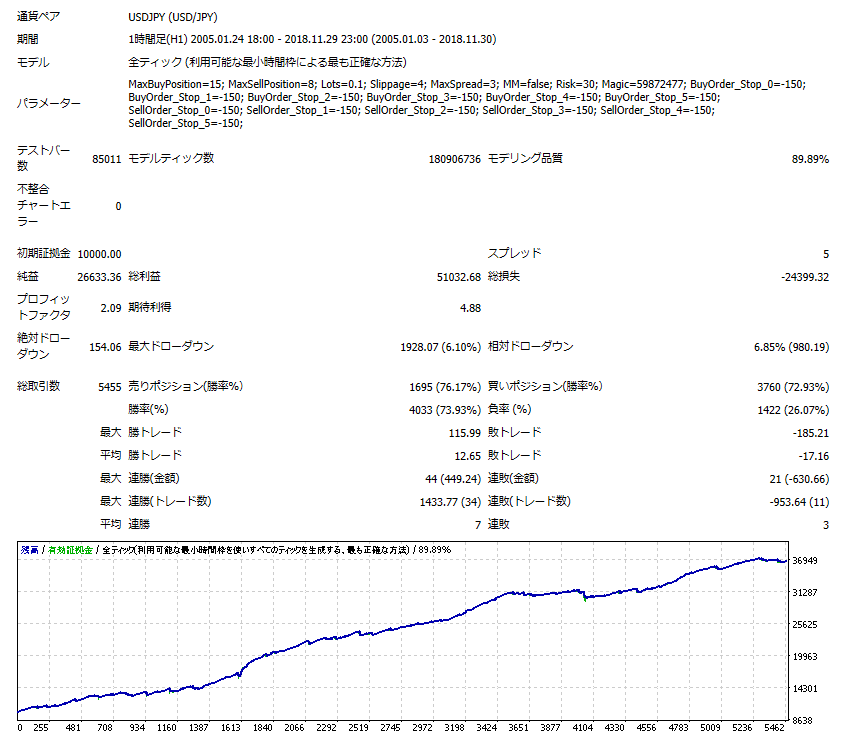The width and height of the screenshot is (857, 740).
Task: Click the chart y-axis label 36949
Action: [805, 561]
